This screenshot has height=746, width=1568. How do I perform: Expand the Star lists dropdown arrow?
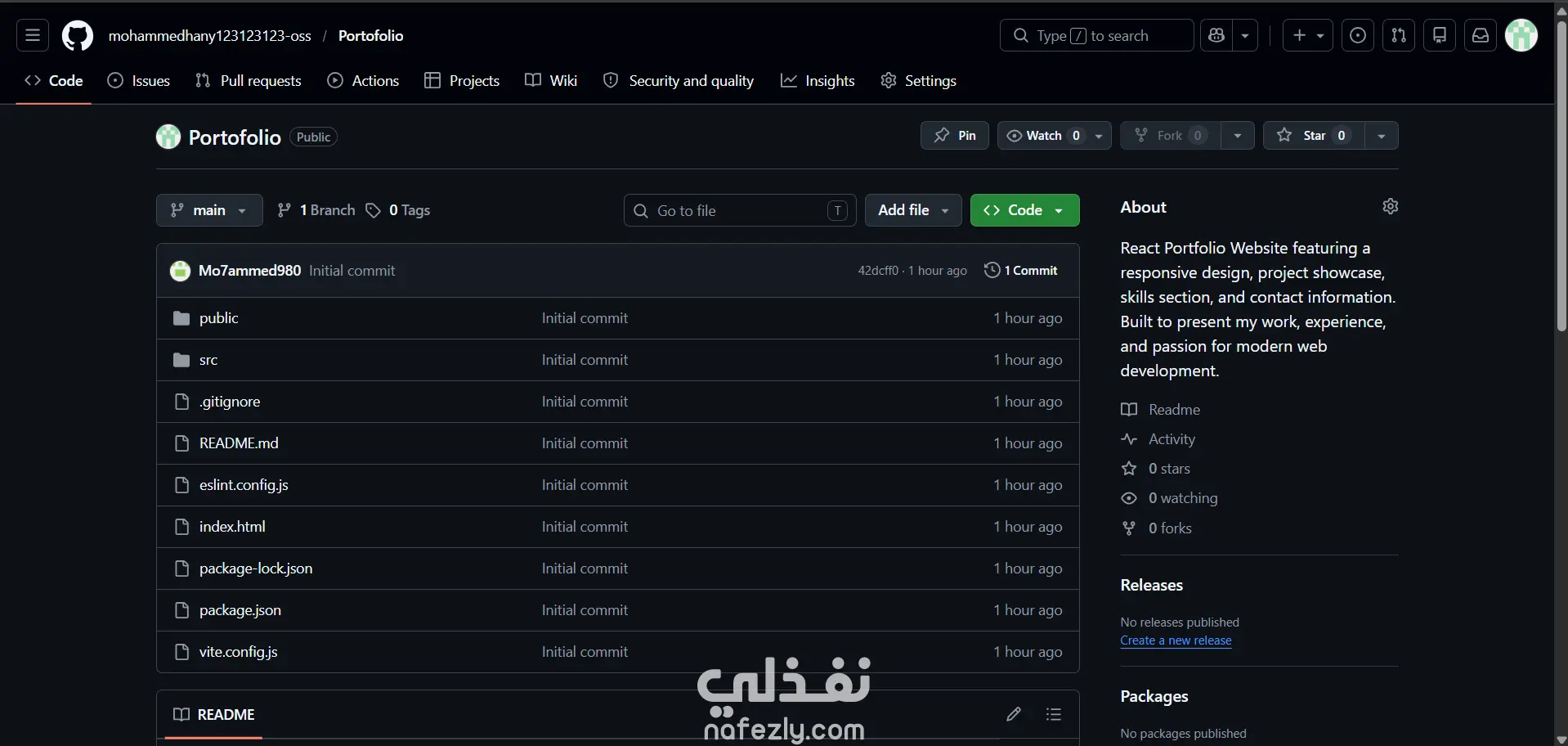[1382, 136]
